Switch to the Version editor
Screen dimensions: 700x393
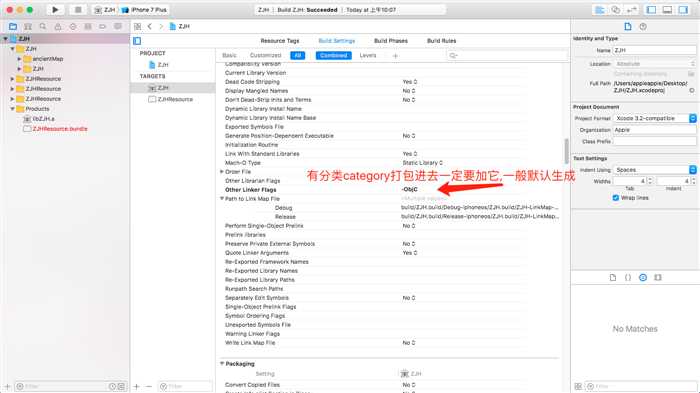pos(632,10)
